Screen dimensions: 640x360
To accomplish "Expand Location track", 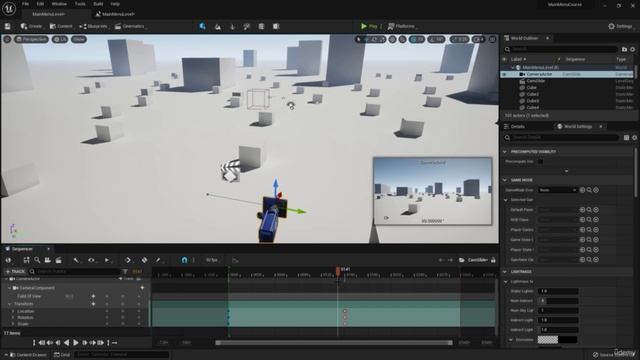I will tap(13, 311).
